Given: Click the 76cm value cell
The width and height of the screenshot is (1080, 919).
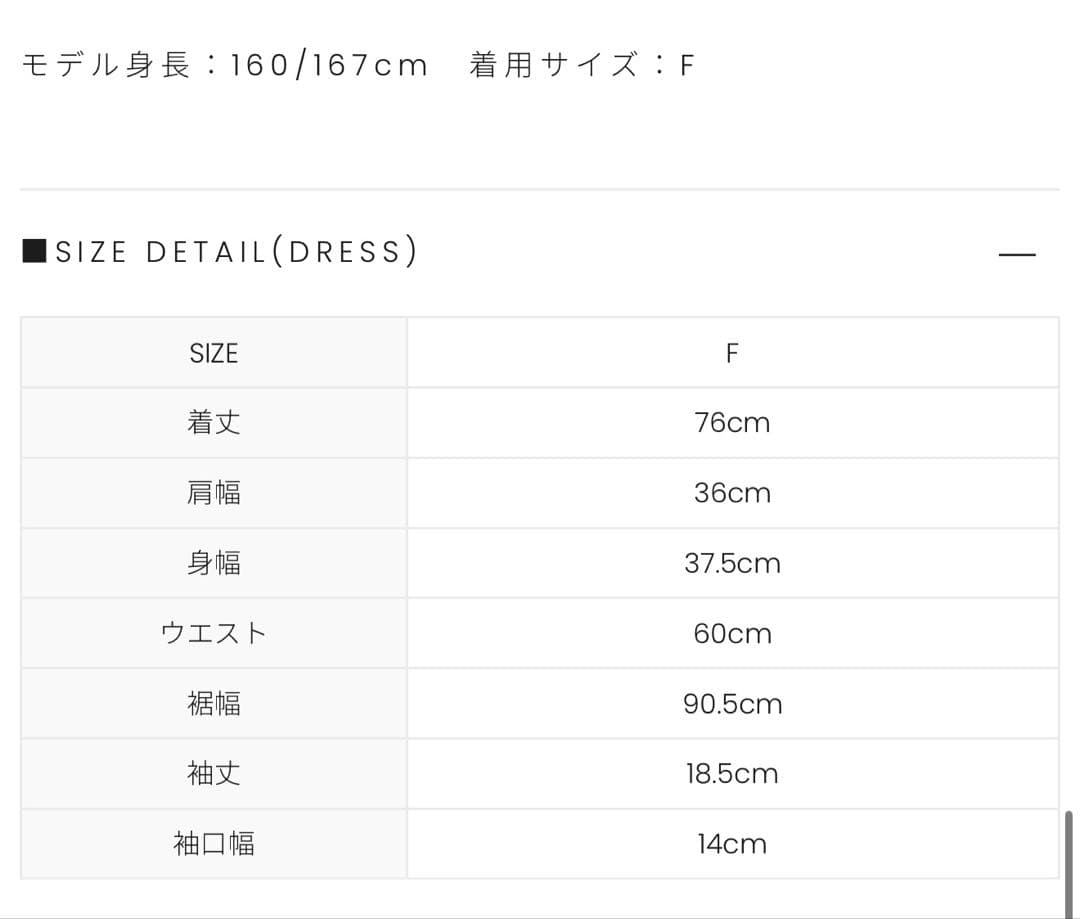Looking at the screenshot, I should [732, 423].
